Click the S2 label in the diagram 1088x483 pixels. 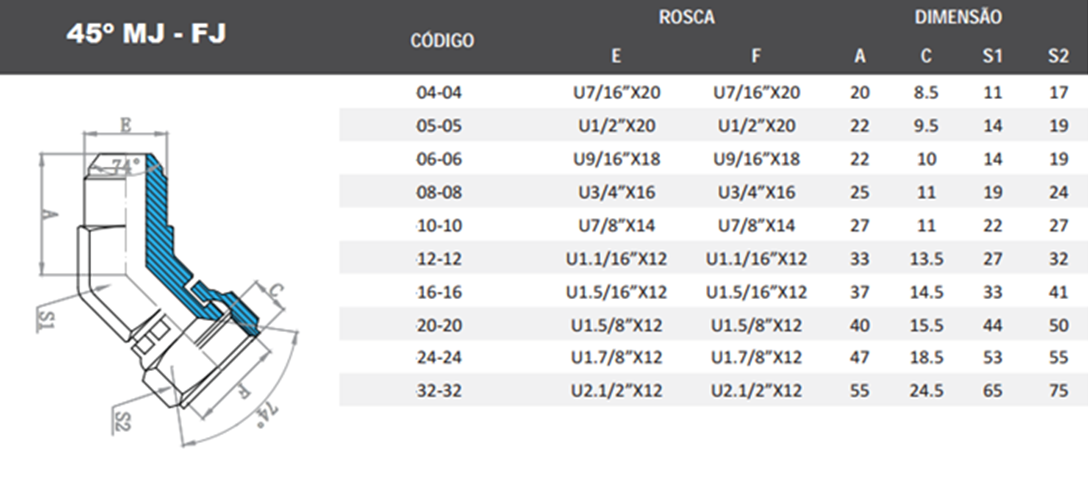click(x=125, y=417)
